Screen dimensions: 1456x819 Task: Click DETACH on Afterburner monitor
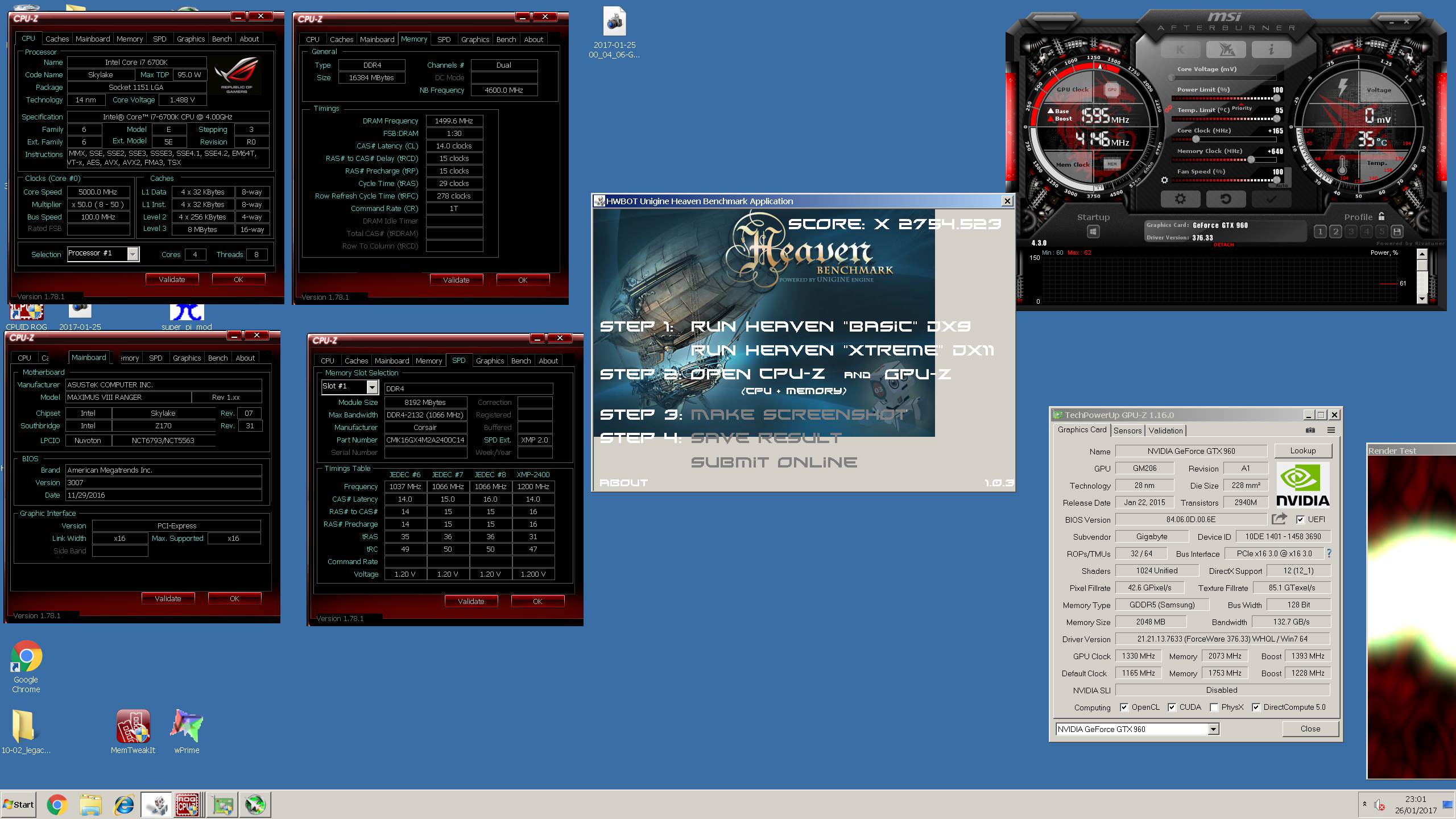point(1224,245)
